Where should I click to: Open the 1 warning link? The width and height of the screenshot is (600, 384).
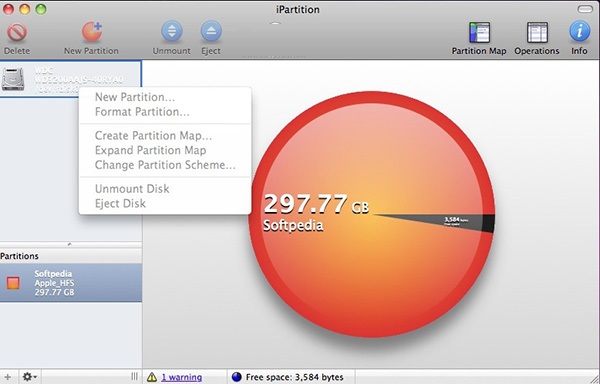(182, 377)
